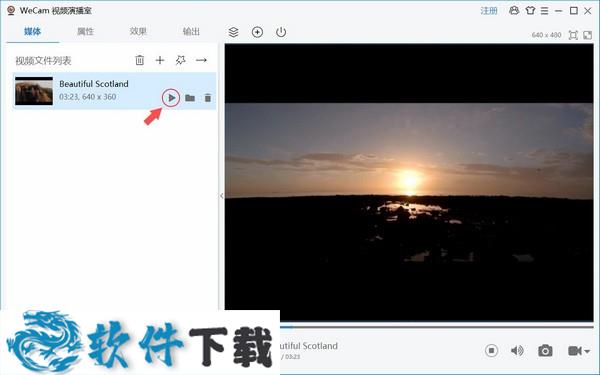Click the 640 x 480 resolution label
This screenshot has width=600, height=375.
[546, 35]
